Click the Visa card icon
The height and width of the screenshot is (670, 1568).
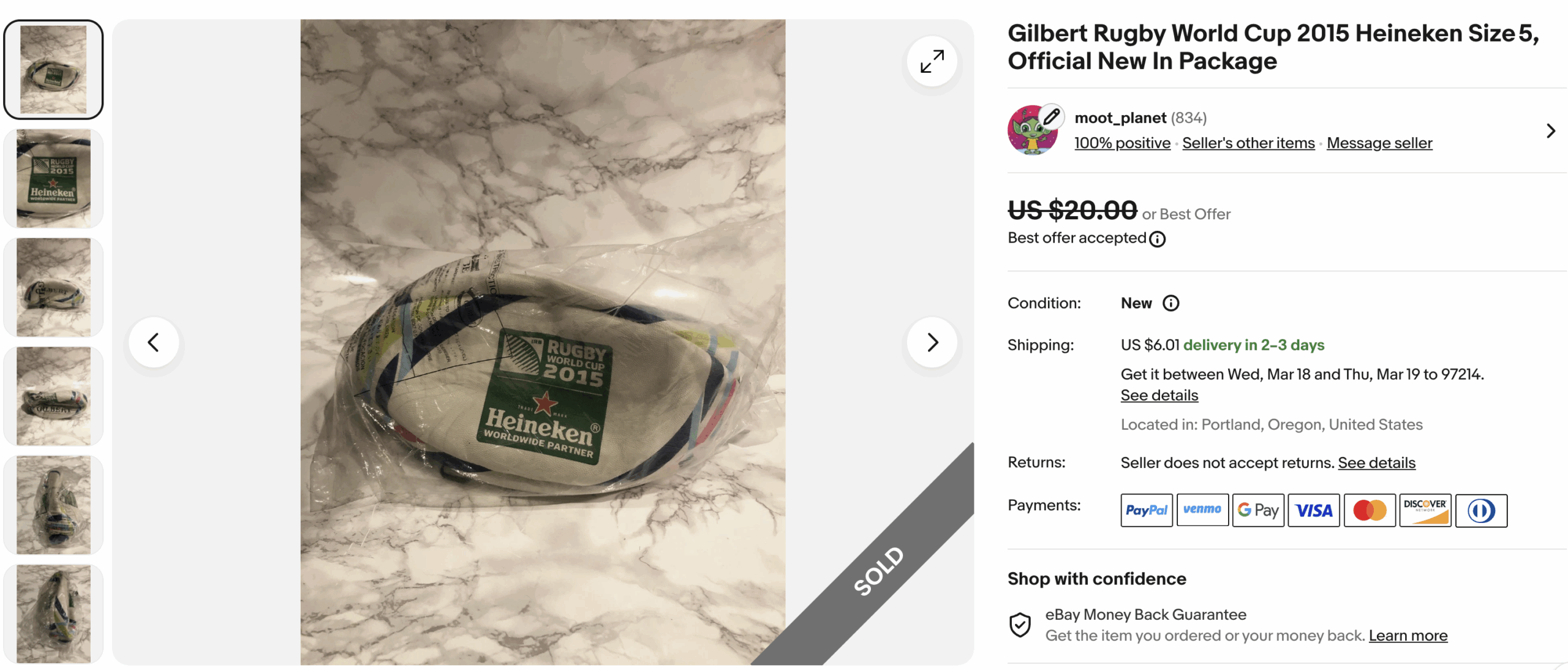click(1313, 510)
